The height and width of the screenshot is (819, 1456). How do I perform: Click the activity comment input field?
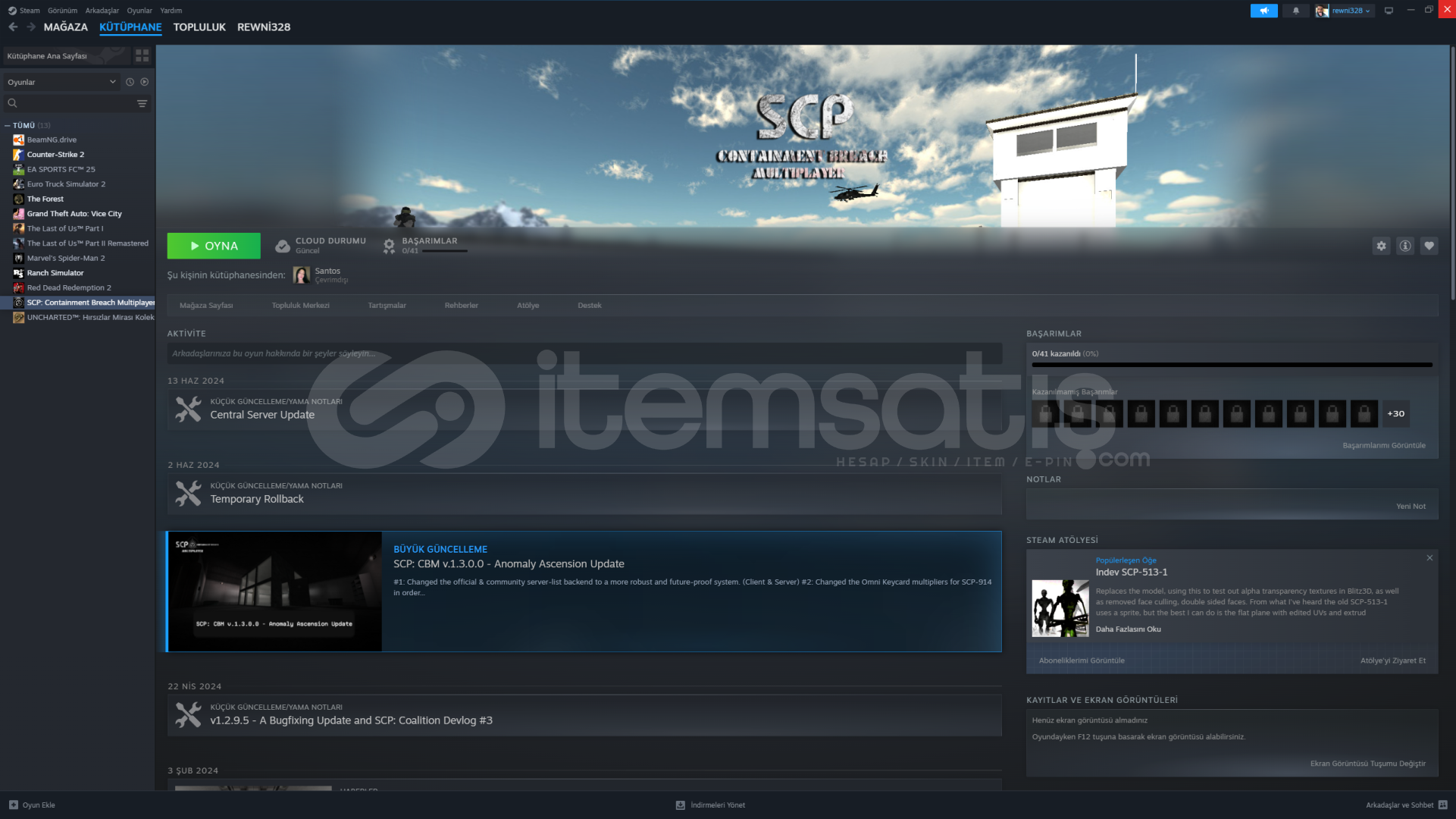pyautogui.click(x=584, y=353)
